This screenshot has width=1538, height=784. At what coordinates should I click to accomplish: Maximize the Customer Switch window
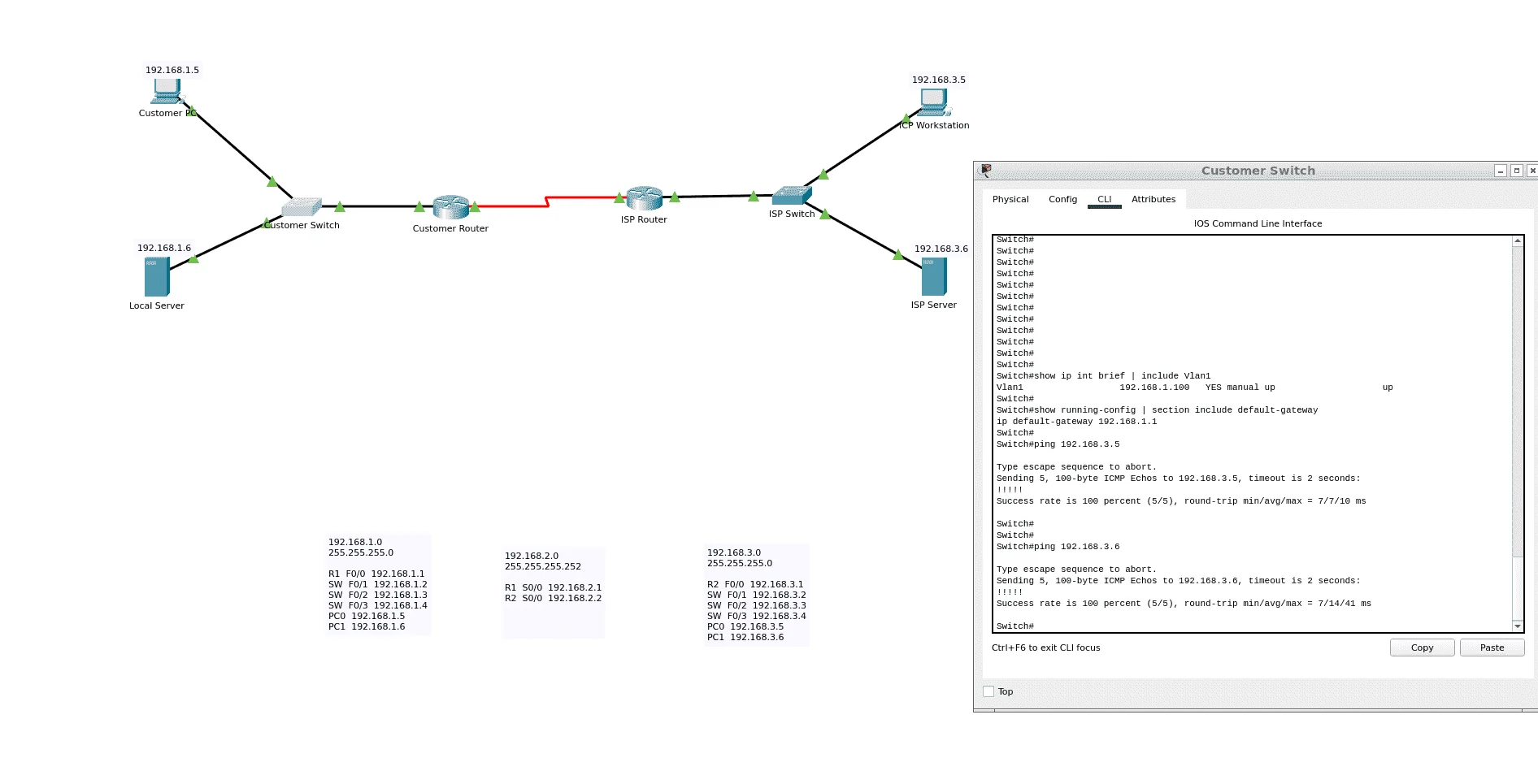[x=1517, y=171]
